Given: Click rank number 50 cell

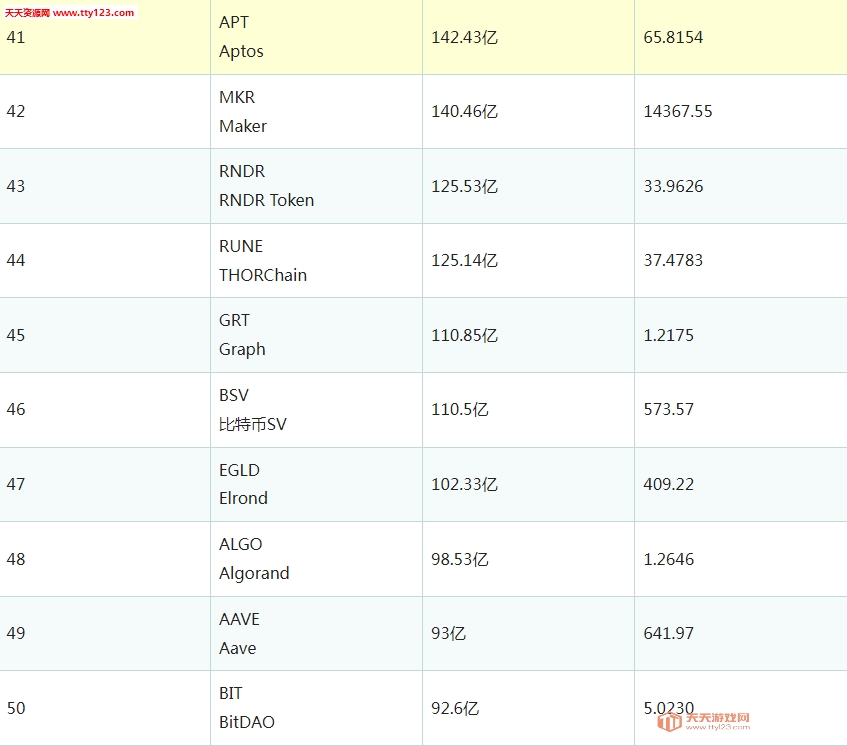Looking at the screenshot, I should pyautogui.click(x=105, y=708).
